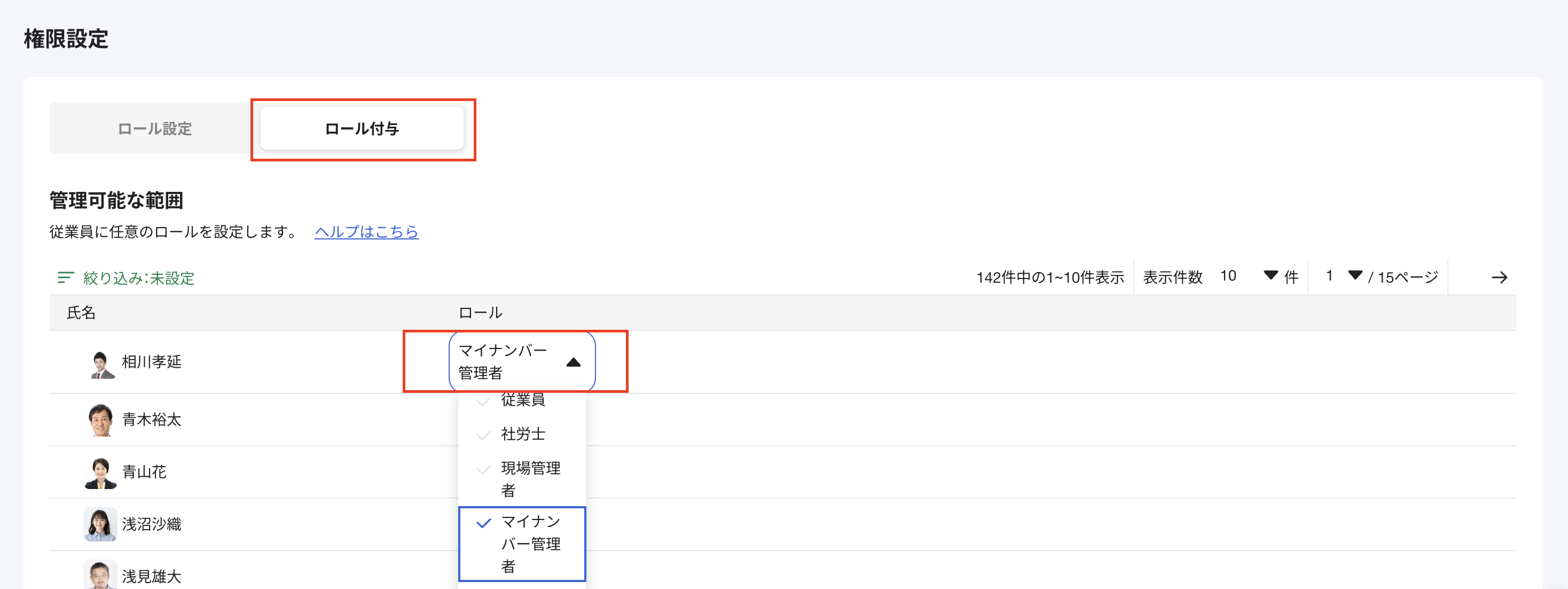Select the 現場管理者 role option
Screen dimensions: 1568x589
pyautogui.click(x=522, y=479)
